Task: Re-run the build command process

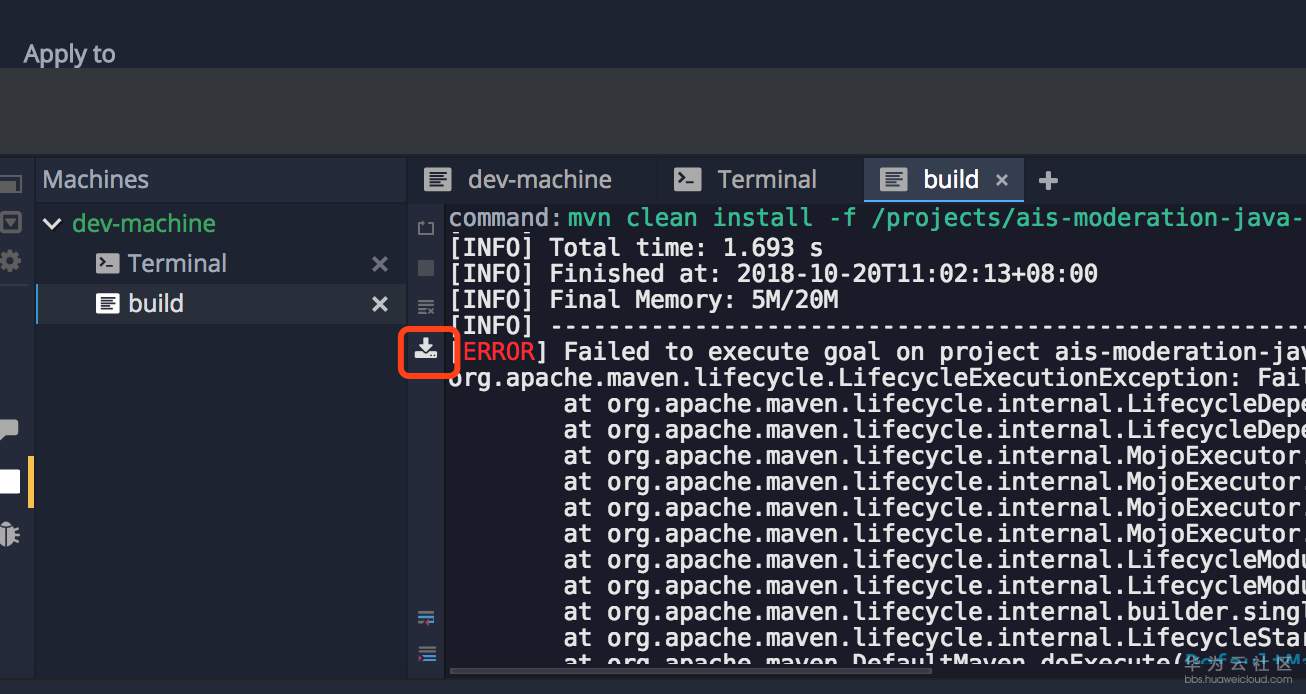Action: tap(426, 229)
